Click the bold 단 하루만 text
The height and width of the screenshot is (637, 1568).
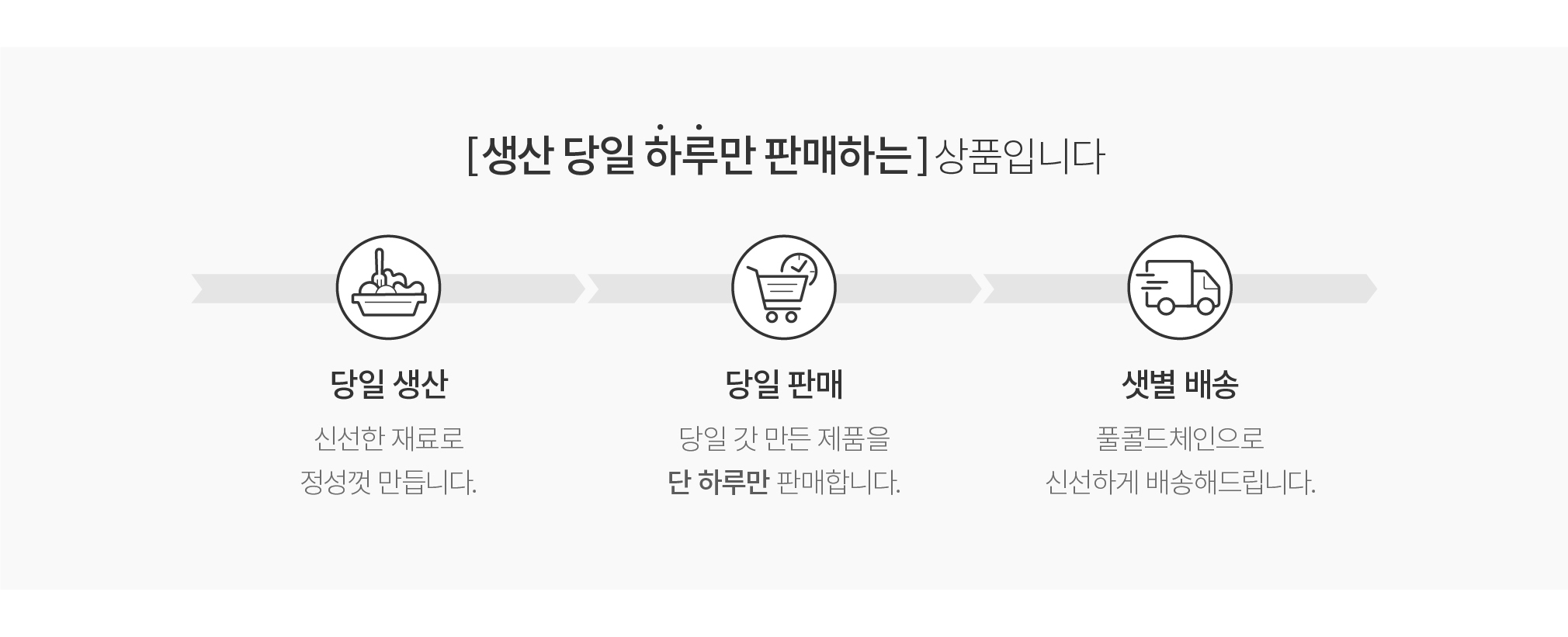[x=718, y=483]
